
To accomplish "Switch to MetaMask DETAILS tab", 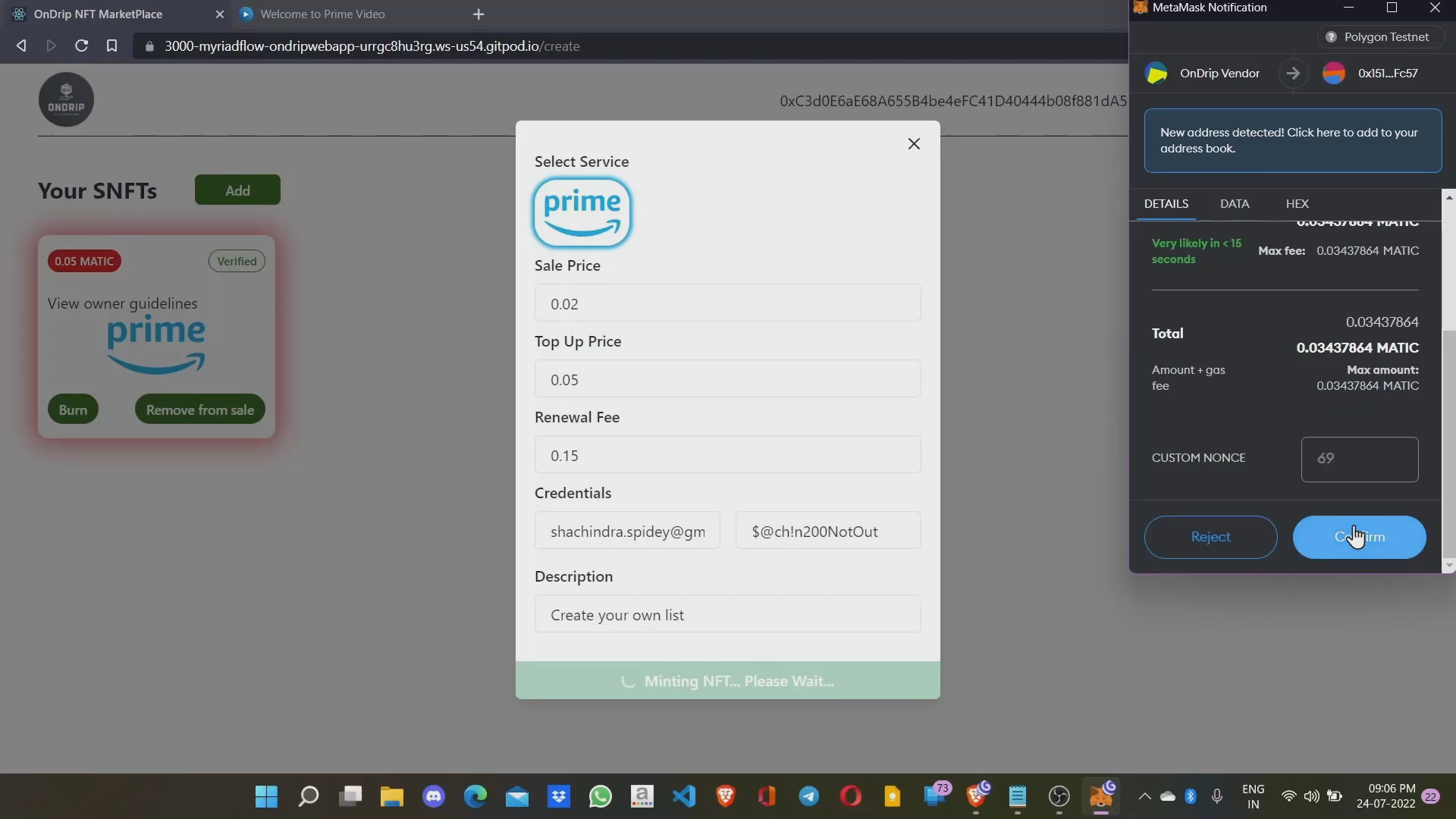I will click(1166, 203).
